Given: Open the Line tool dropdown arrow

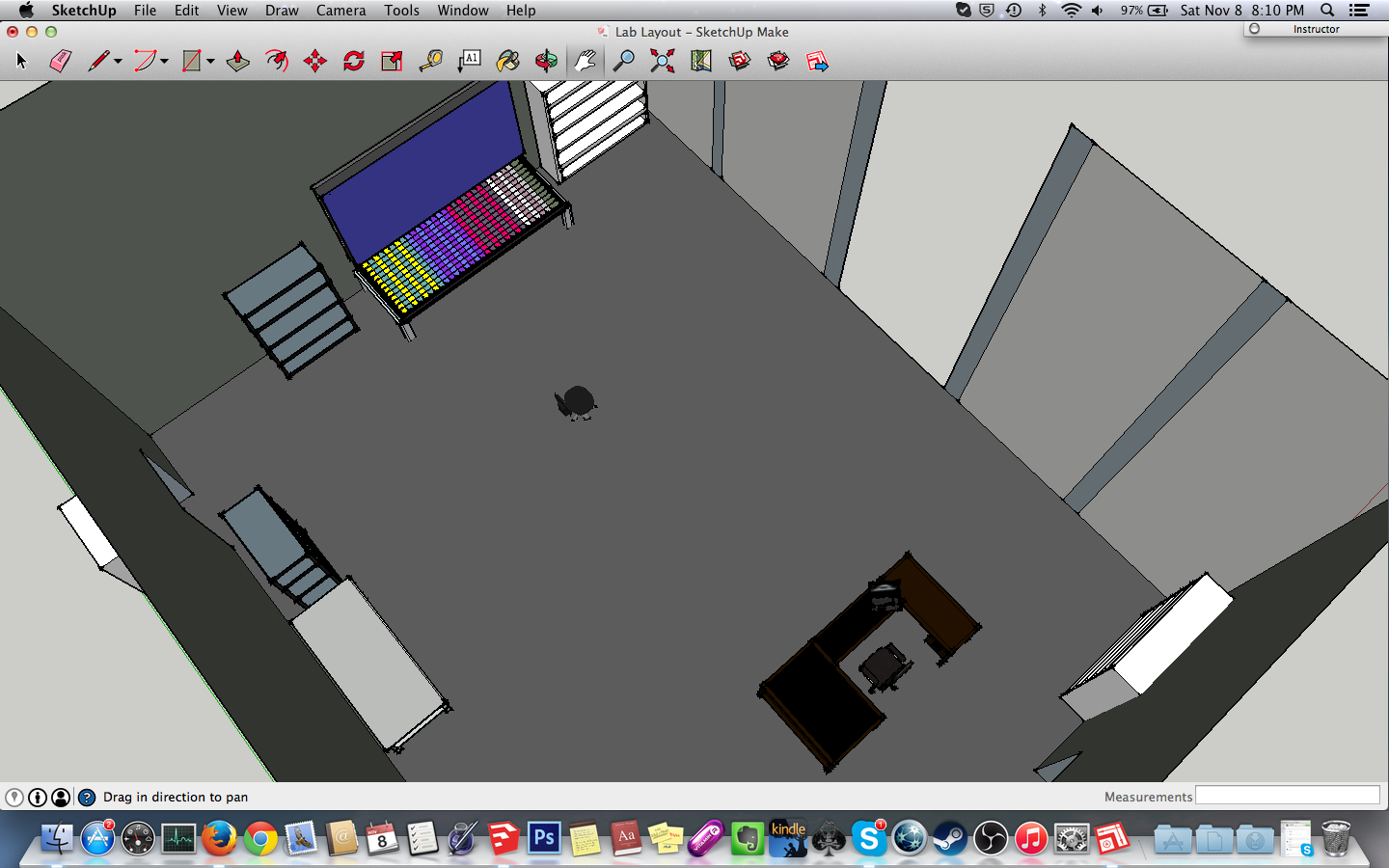Looking at the screenshot, I should point(116,61).
